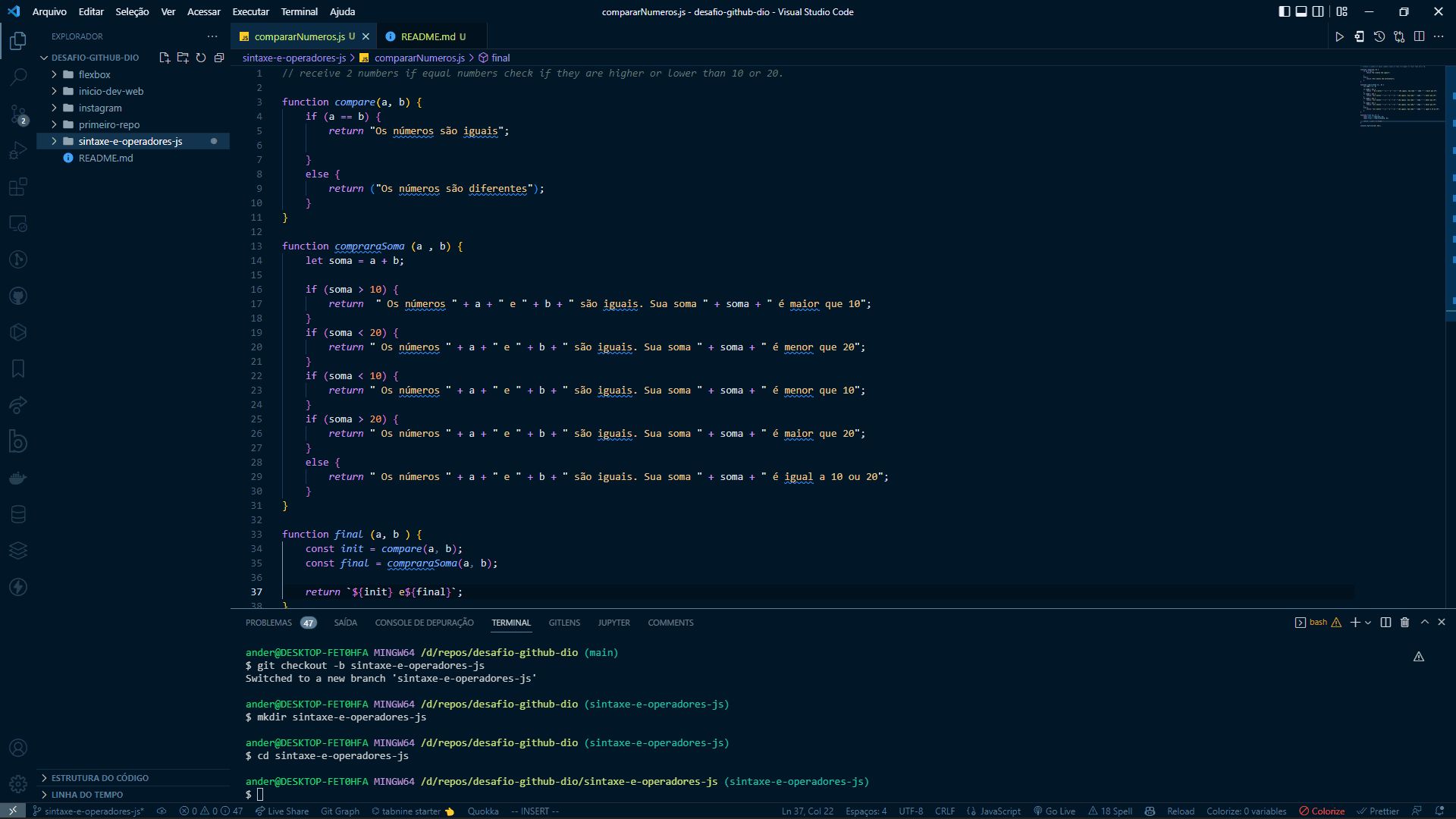The image size is (1456, 819).
Task: Open the Source Control view icon
Action: pos(18,114)
